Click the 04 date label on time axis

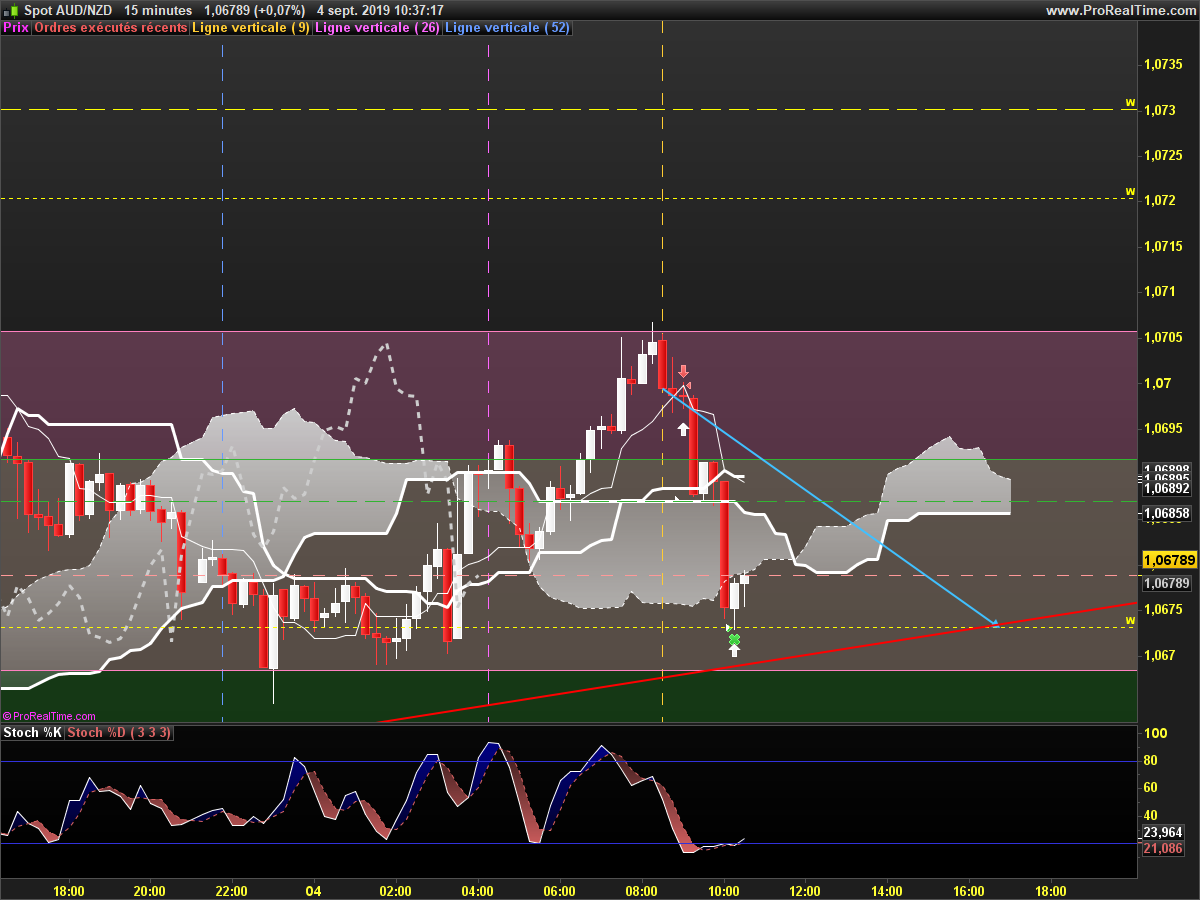click(x=313, y=891)
